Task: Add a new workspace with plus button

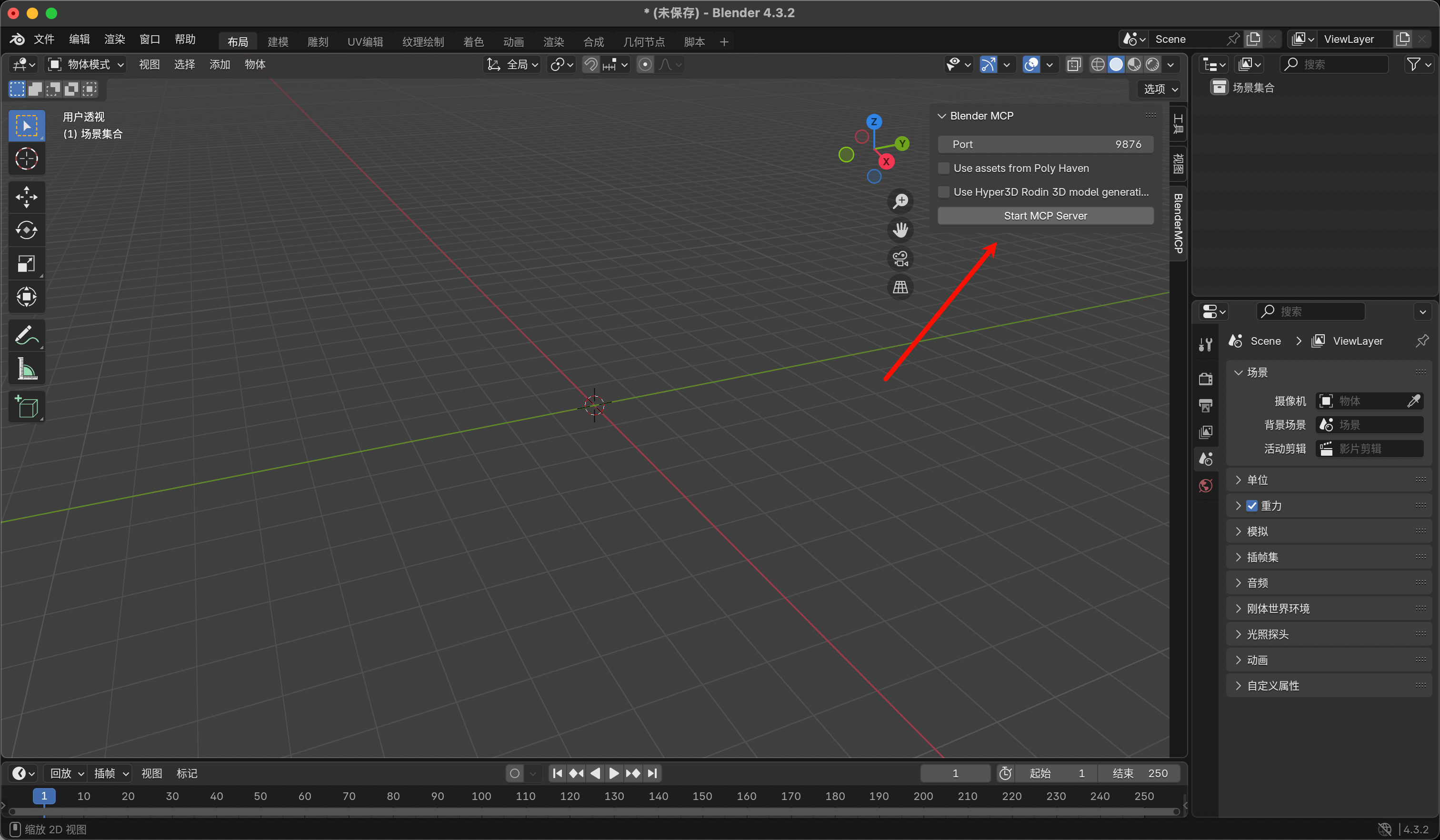Action: [724, 42]
